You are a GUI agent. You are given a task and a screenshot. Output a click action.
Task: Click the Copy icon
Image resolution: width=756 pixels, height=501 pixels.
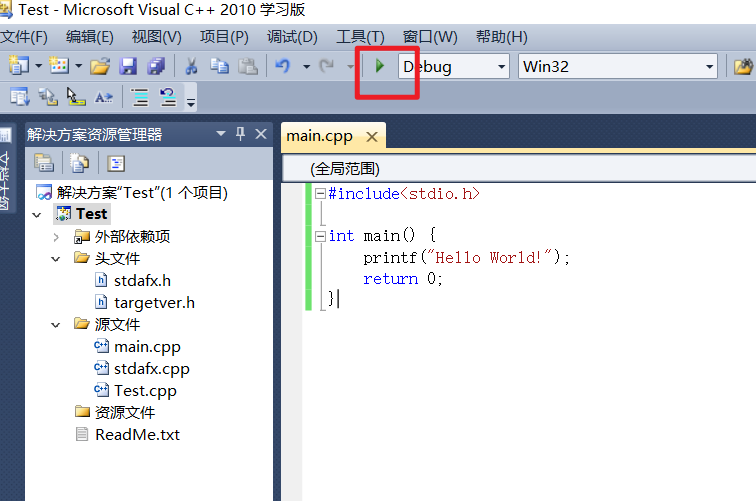(219, 66)
